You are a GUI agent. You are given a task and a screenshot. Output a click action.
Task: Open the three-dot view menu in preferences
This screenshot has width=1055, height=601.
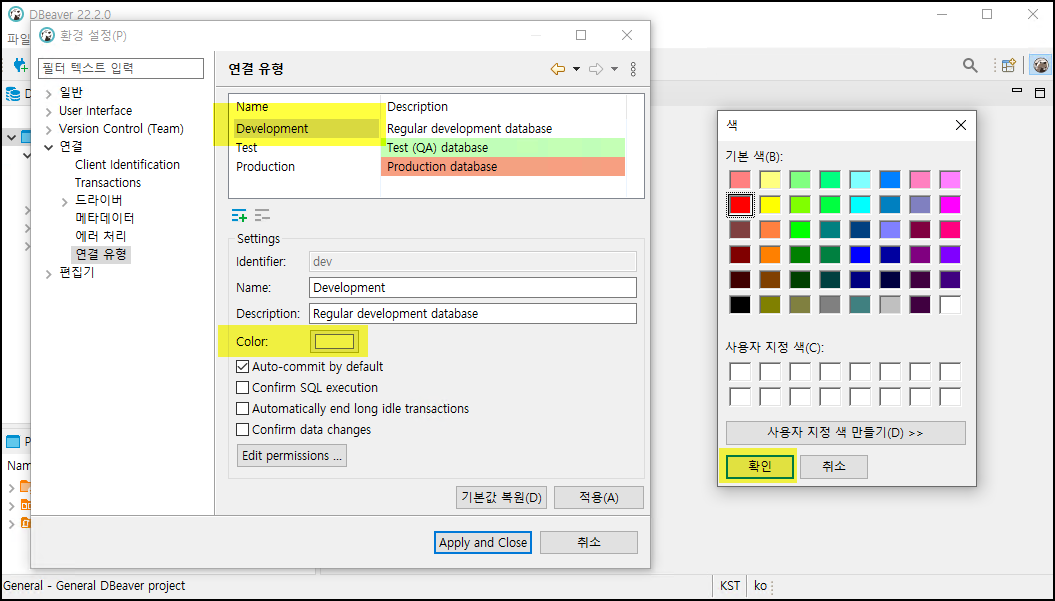(x=633, y=69)
